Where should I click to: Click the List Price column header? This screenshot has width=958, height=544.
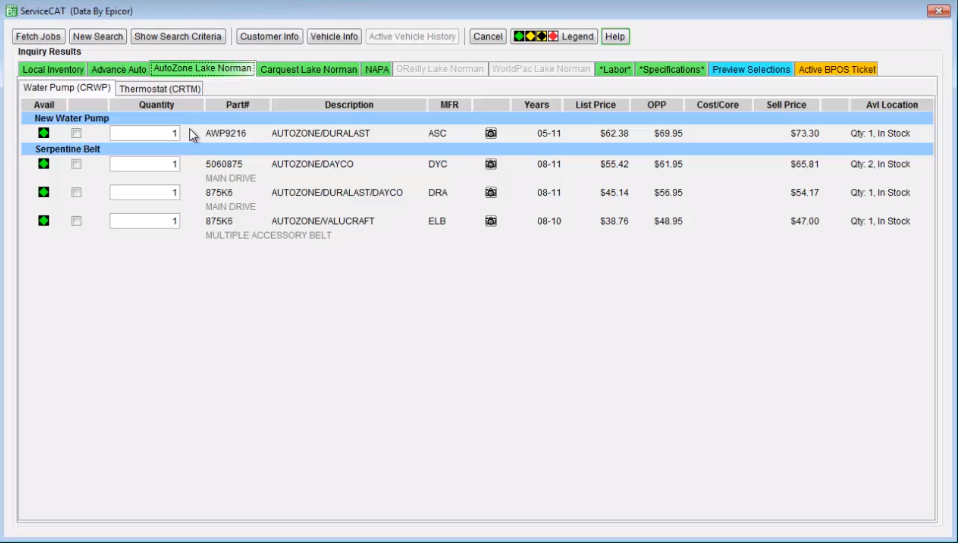pos(596,105)
